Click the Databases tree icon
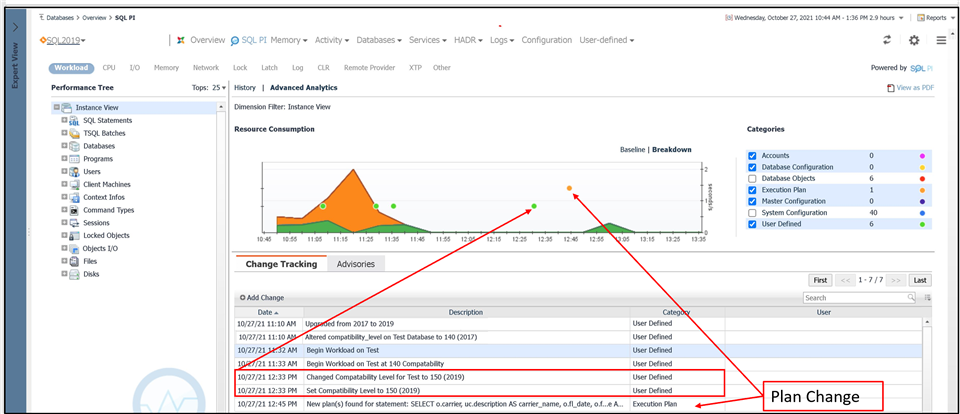 point(74,146)
